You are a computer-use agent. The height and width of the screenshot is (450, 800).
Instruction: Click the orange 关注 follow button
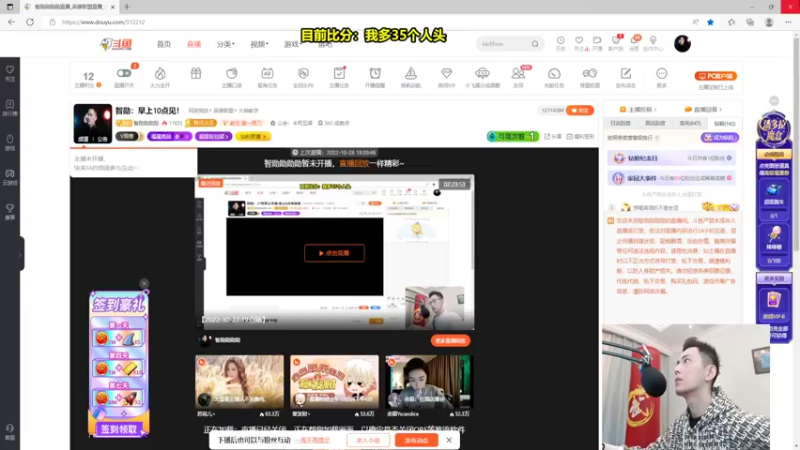tap(580, 110)
